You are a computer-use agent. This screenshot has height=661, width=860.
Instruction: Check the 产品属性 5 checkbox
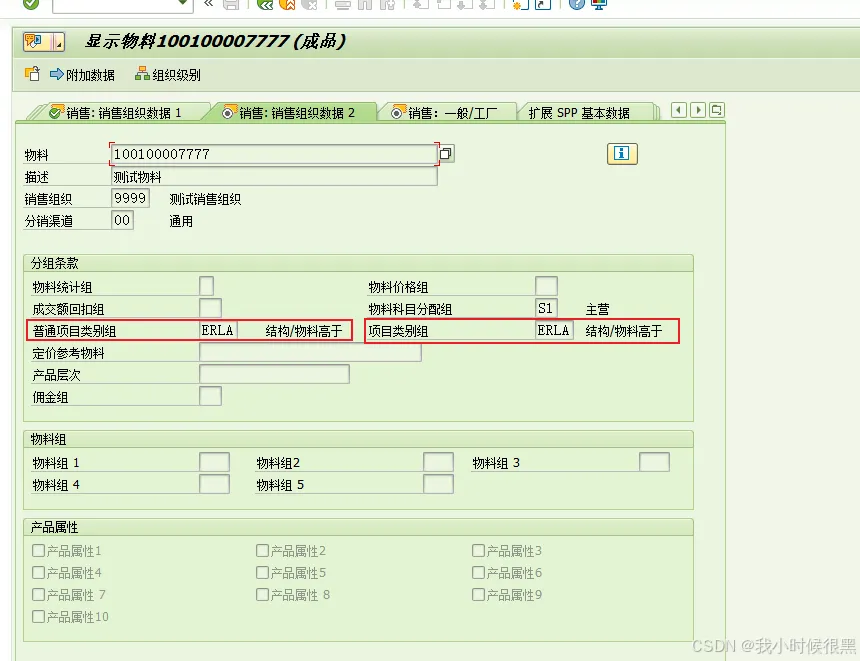pyautogui.click(x=261, y=572)
